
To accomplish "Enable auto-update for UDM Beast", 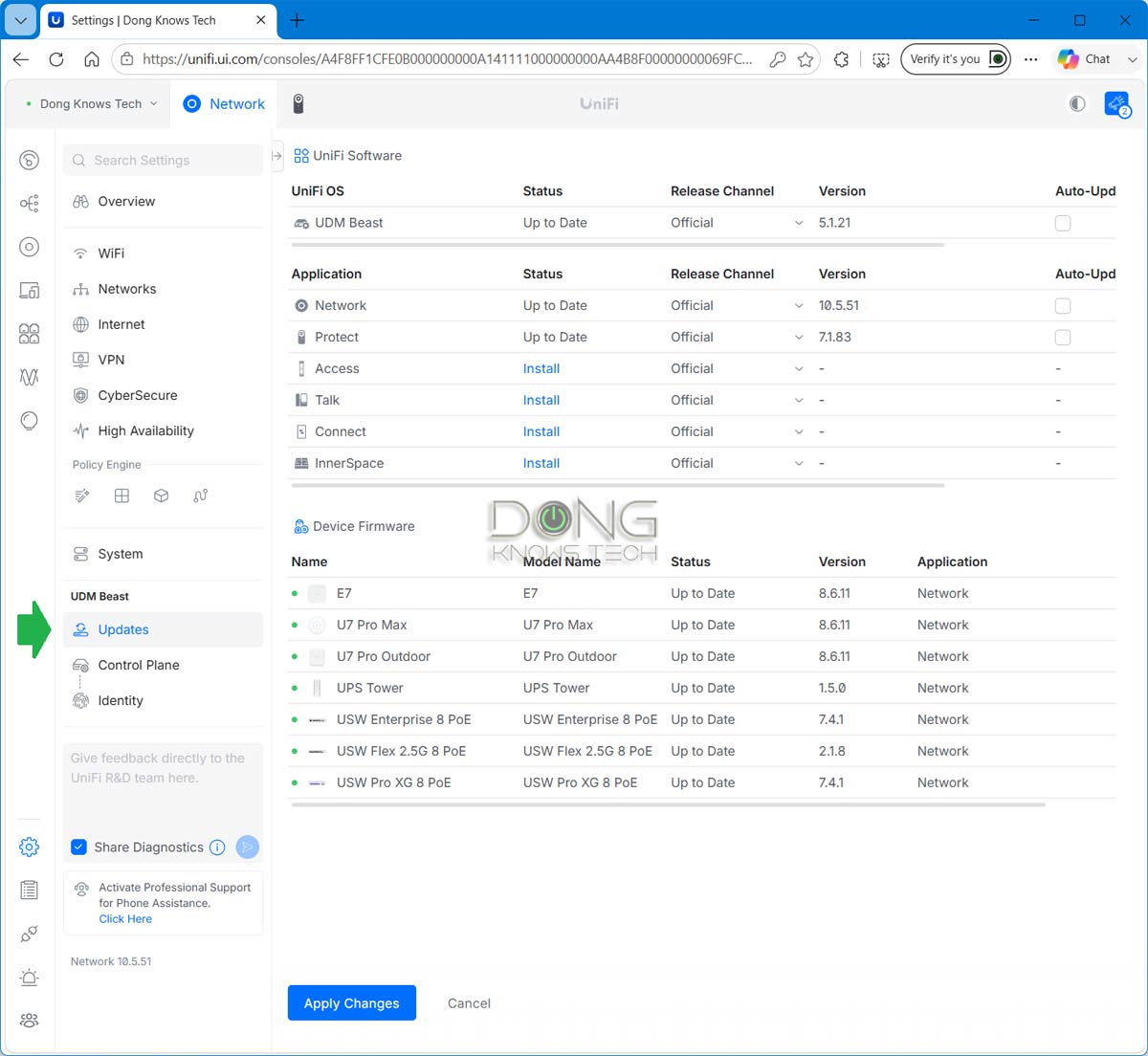I will [x=1063, y=223].
